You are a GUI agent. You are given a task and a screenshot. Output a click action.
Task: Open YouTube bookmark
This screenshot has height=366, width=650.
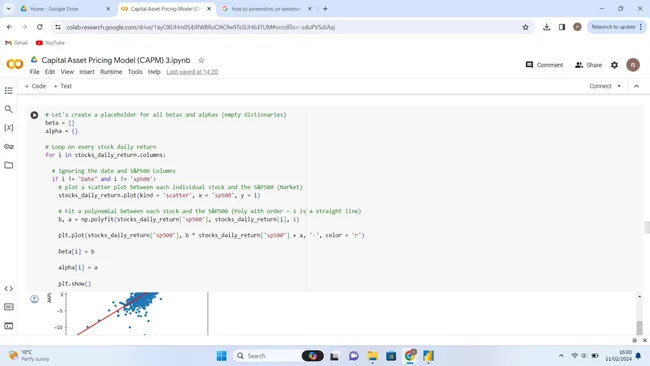50,43
